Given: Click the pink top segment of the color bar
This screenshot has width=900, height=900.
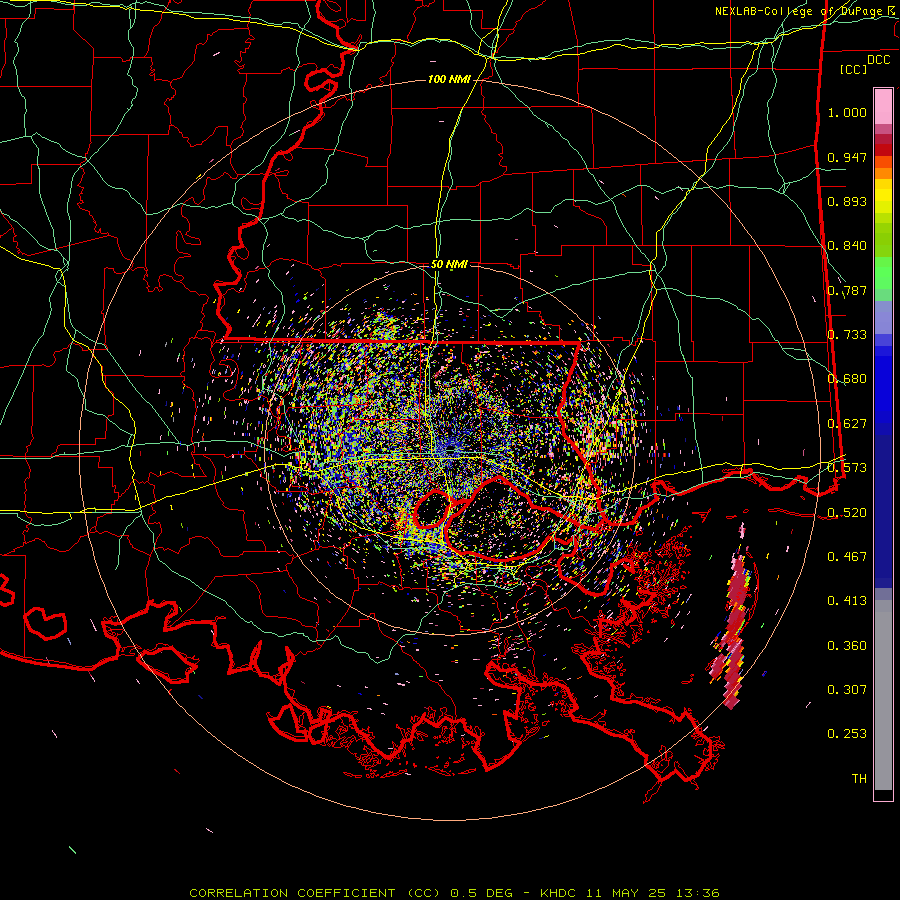Looking at the screenshot, I should [x=883, y=107].
